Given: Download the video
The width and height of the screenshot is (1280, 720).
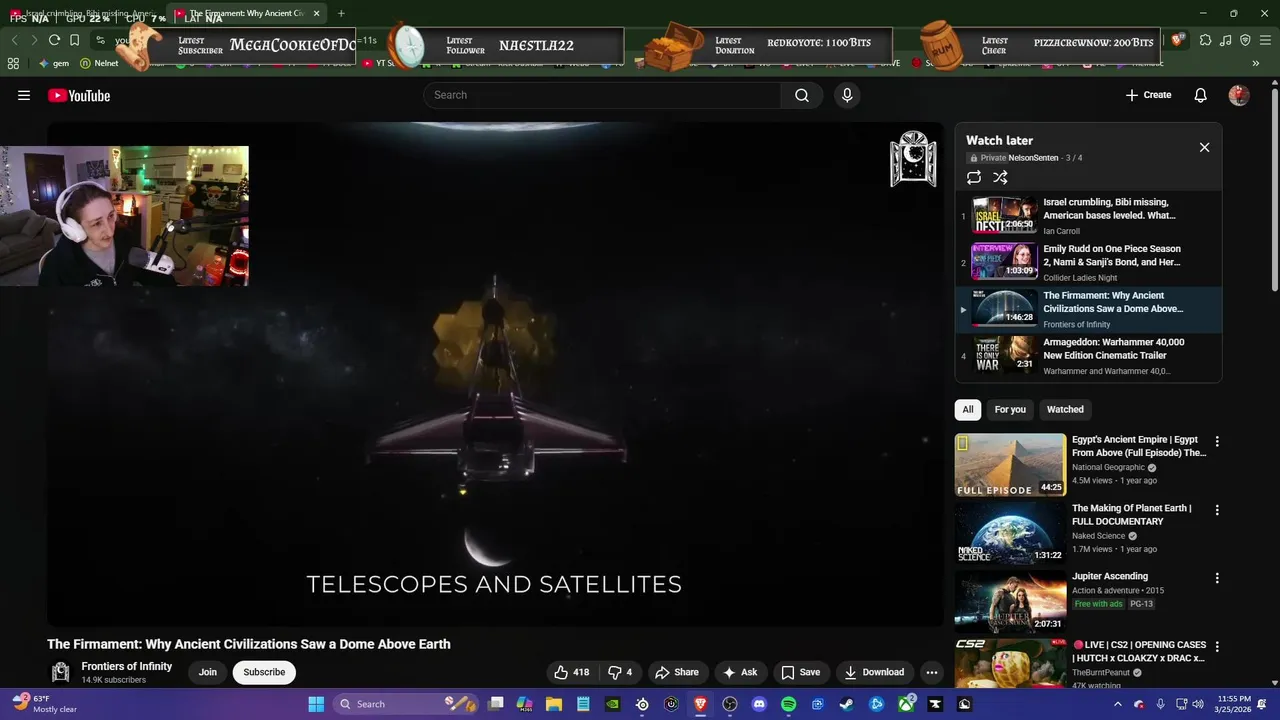Looking at the screenshot, I should point(874,672).
